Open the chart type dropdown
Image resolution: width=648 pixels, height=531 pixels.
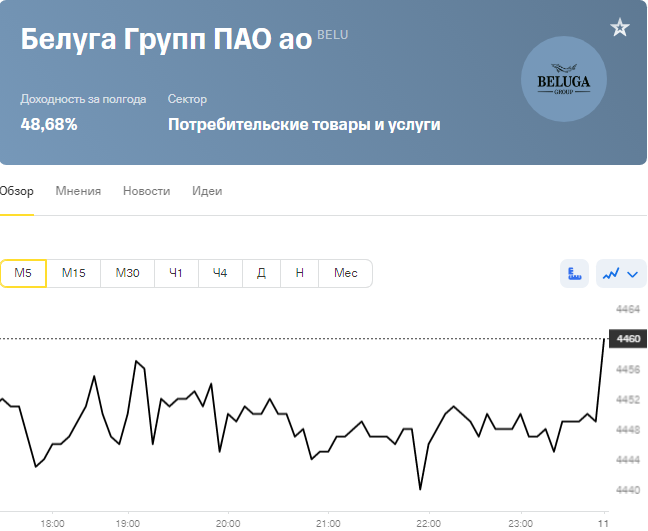click(x=621, y=273)
